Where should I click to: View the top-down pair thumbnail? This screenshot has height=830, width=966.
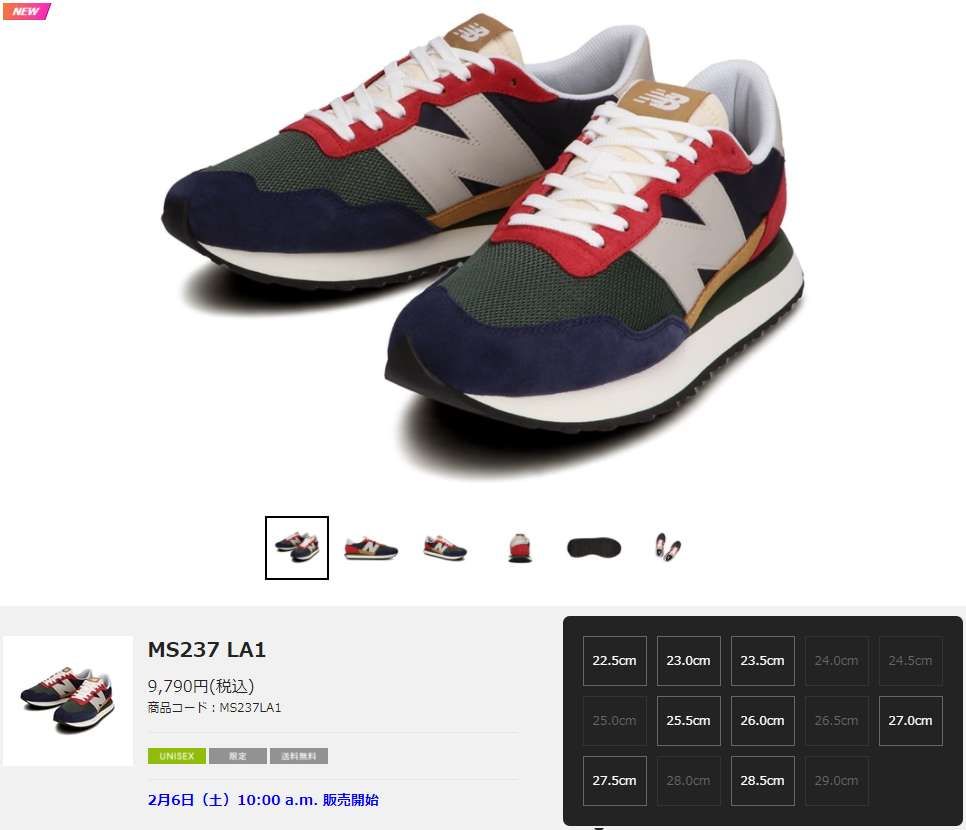(668, 547)
